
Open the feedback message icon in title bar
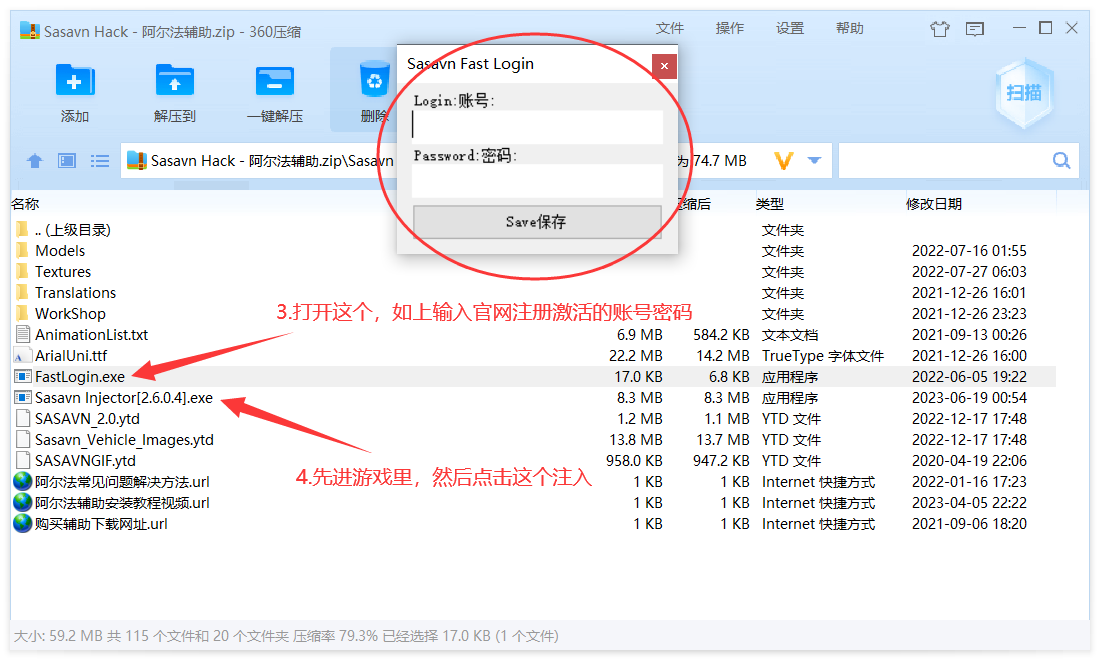(x=974, y=29)
